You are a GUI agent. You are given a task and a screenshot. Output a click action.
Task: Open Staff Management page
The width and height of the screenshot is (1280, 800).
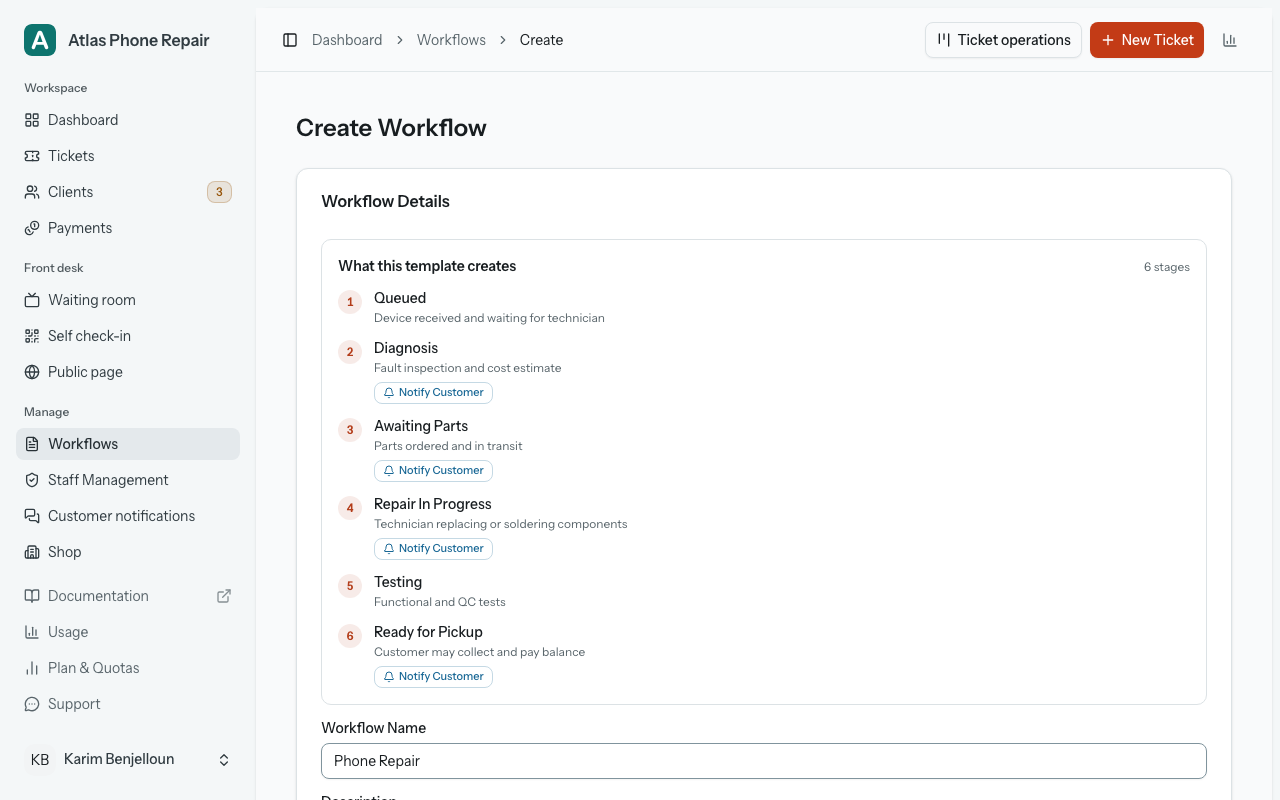(x=128, y=480)
